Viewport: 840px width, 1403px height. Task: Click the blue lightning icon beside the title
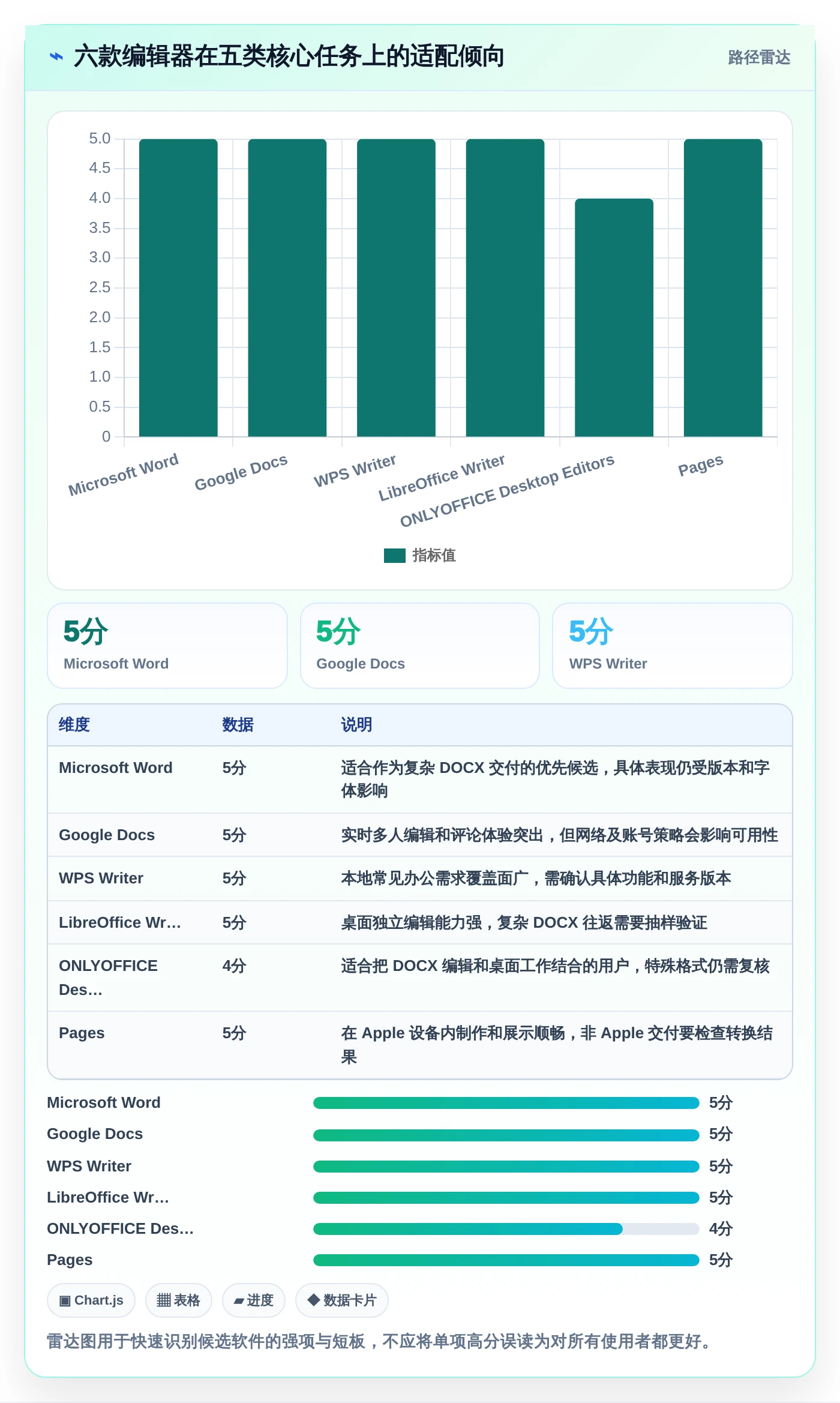[56, 57]
